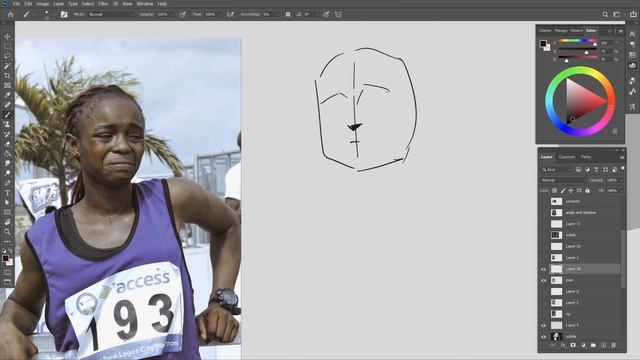Toggle visibility of the bottom-most visible layer row
This screenshot has height=360, width=640.
click(544, 337)
